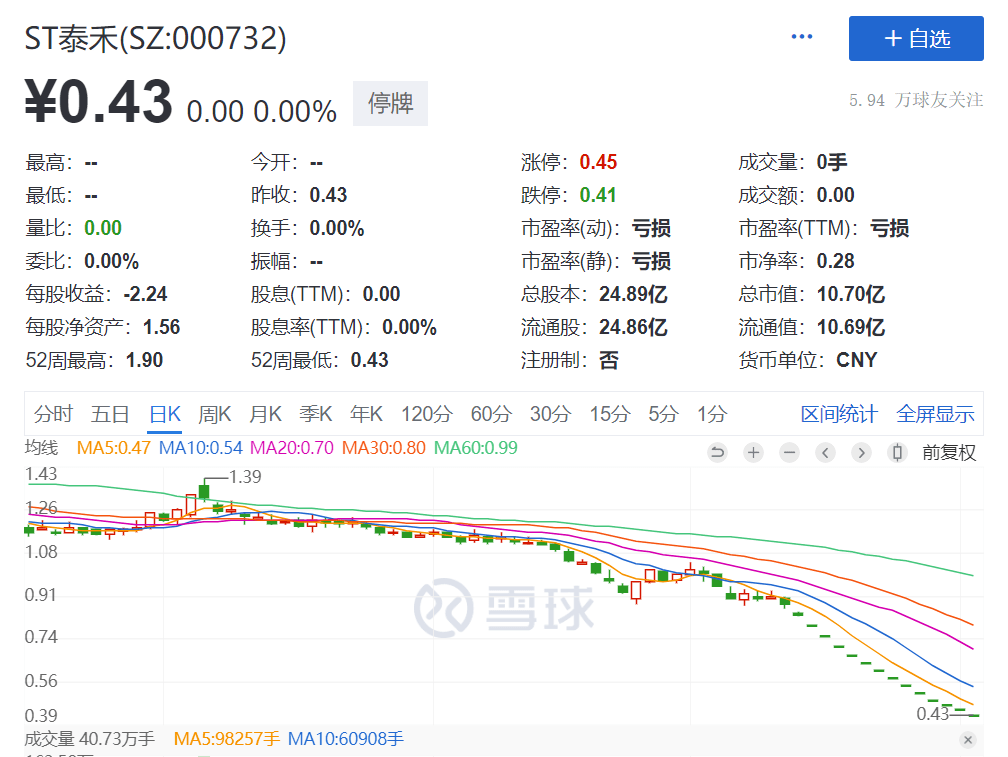Switch to the 120分 chart tab
This screenshot has height=757, width=1008.
coord(427,414)
